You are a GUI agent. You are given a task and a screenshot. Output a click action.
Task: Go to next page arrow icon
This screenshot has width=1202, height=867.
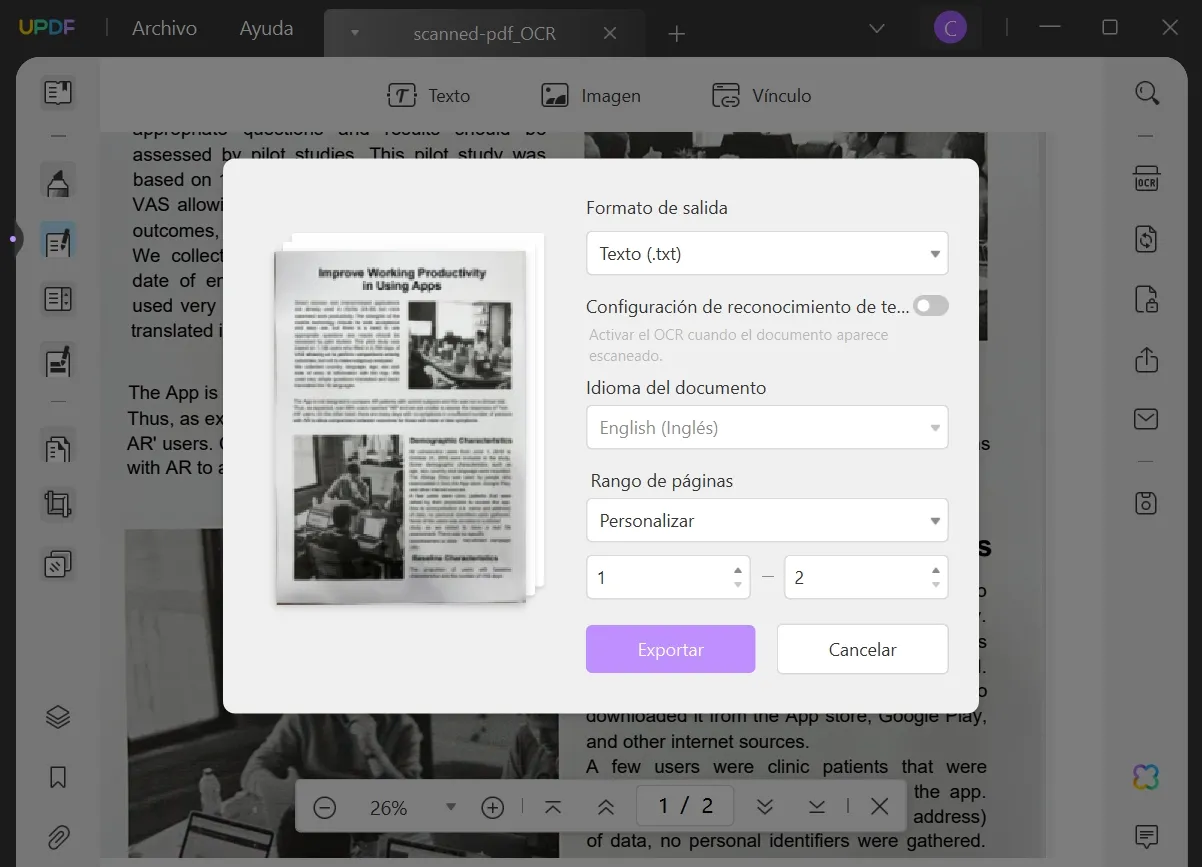point(765,807)
